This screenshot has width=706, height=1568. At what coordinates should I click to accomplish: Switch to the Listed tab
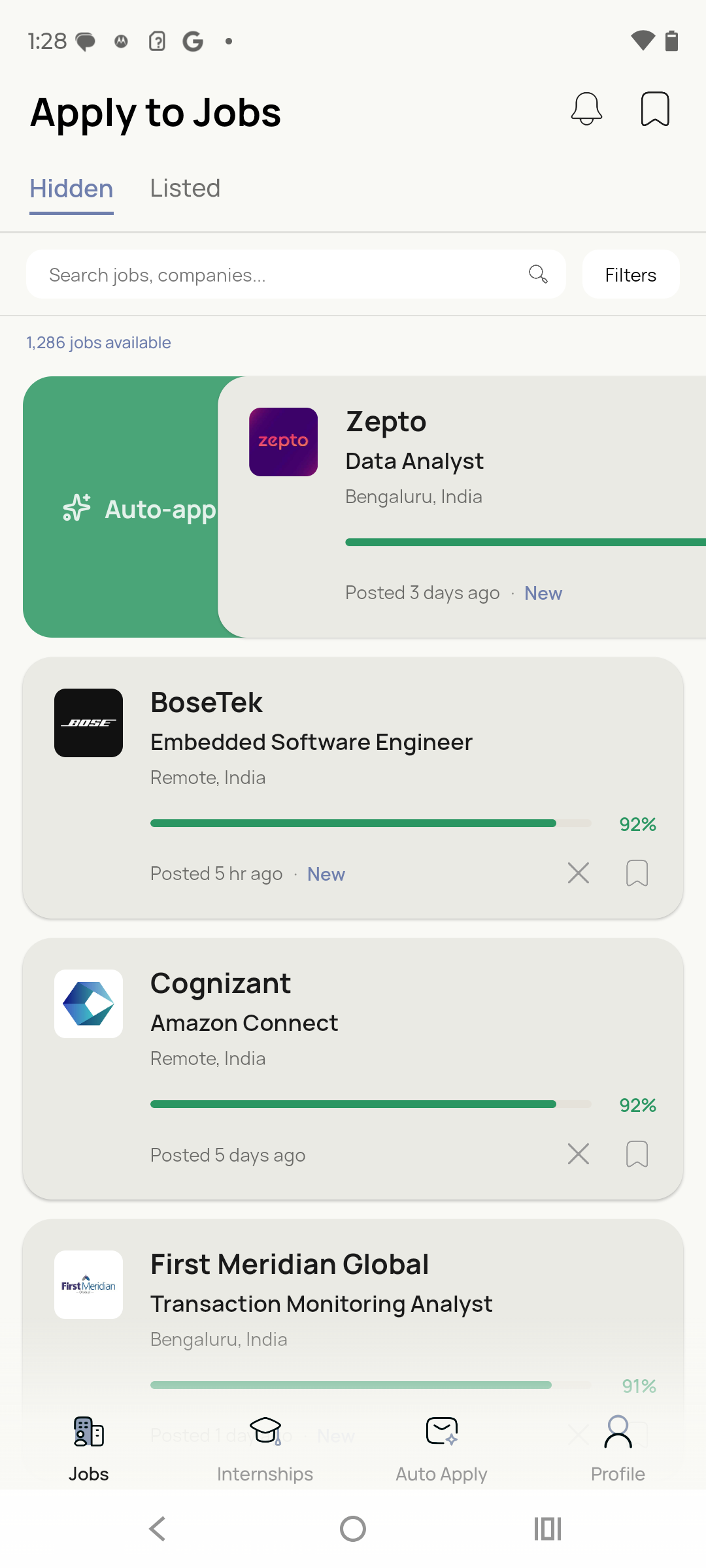coord(185,188)
